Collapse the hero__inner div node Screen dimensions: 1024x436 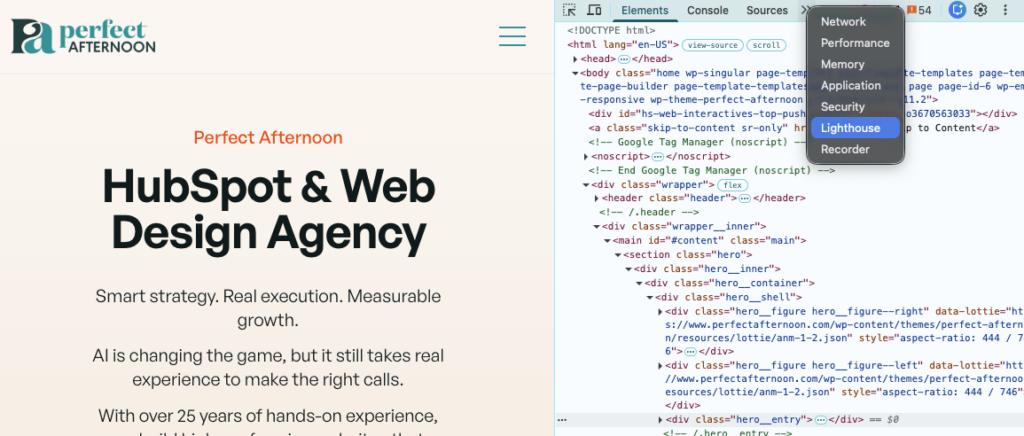point(628,269)
